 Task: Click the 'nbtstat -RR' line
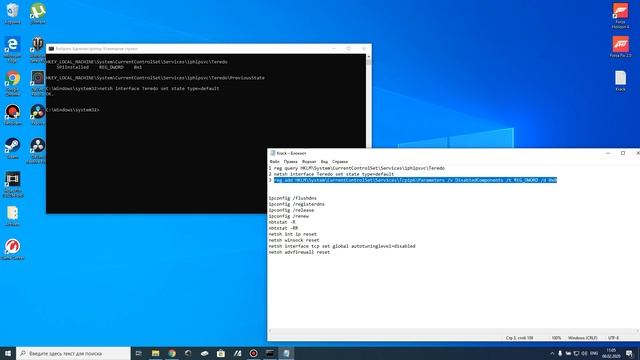[x=283, y=228]
